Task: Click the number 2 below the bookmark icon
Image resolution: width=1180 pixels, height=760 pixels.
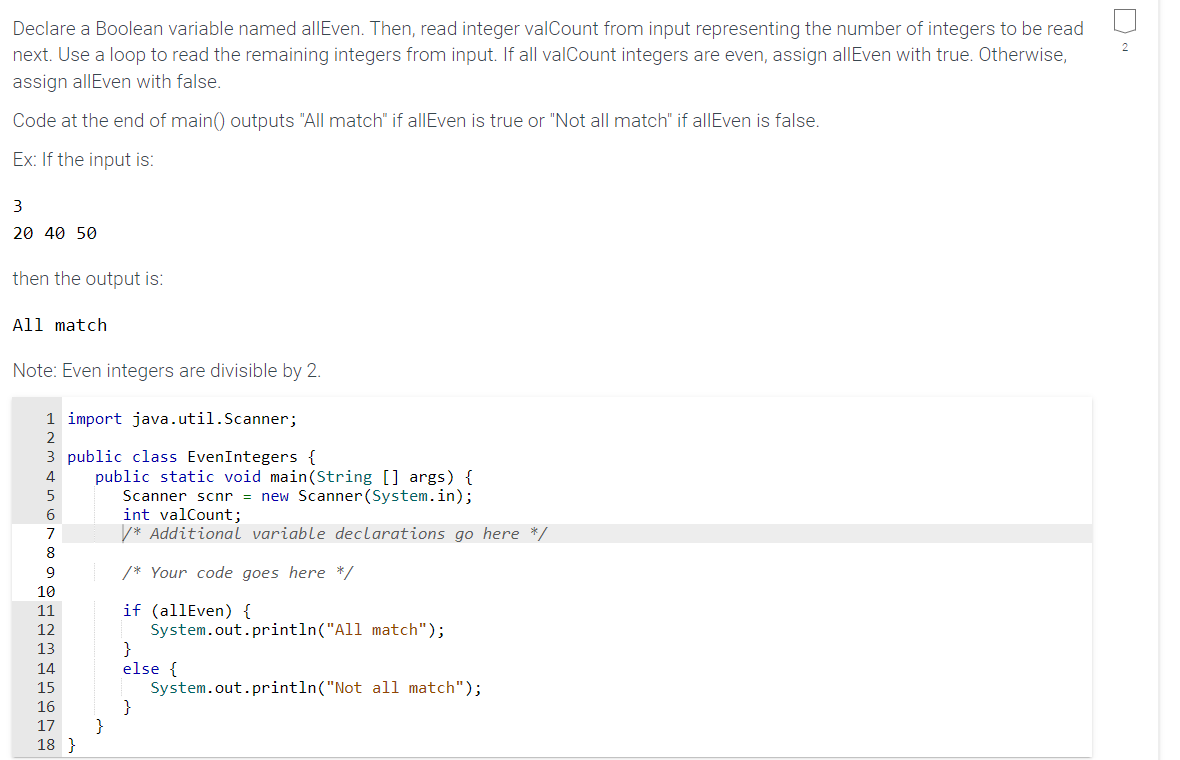Action: 1124,47
